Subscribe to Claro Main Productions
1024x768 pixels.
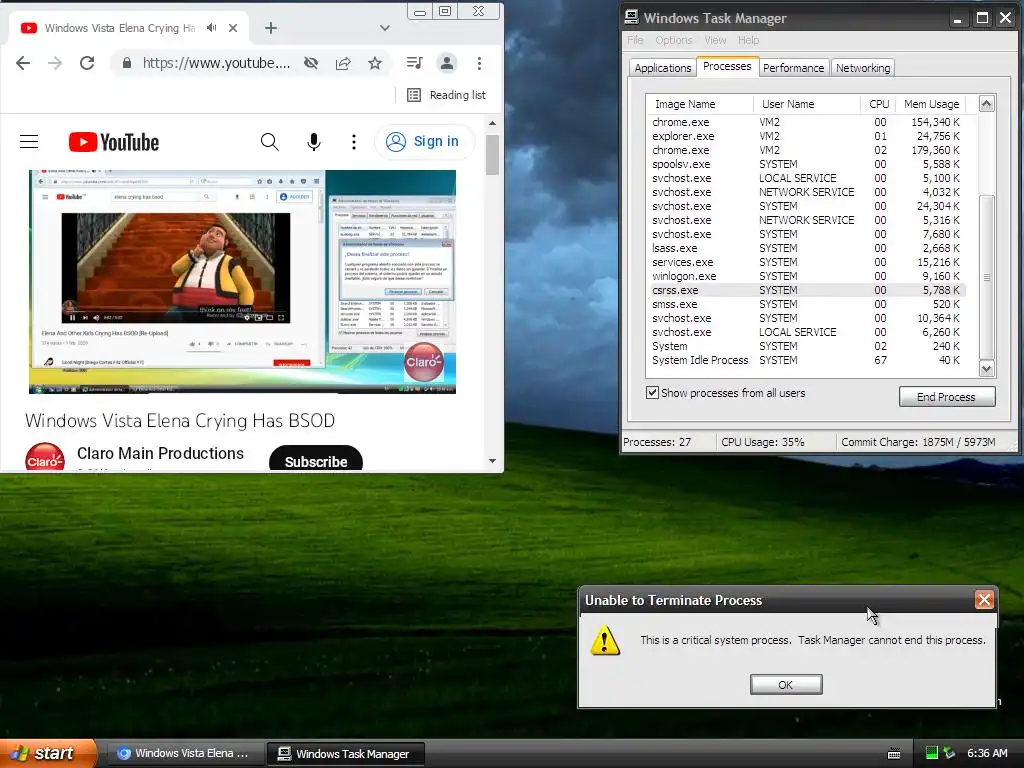316,459
